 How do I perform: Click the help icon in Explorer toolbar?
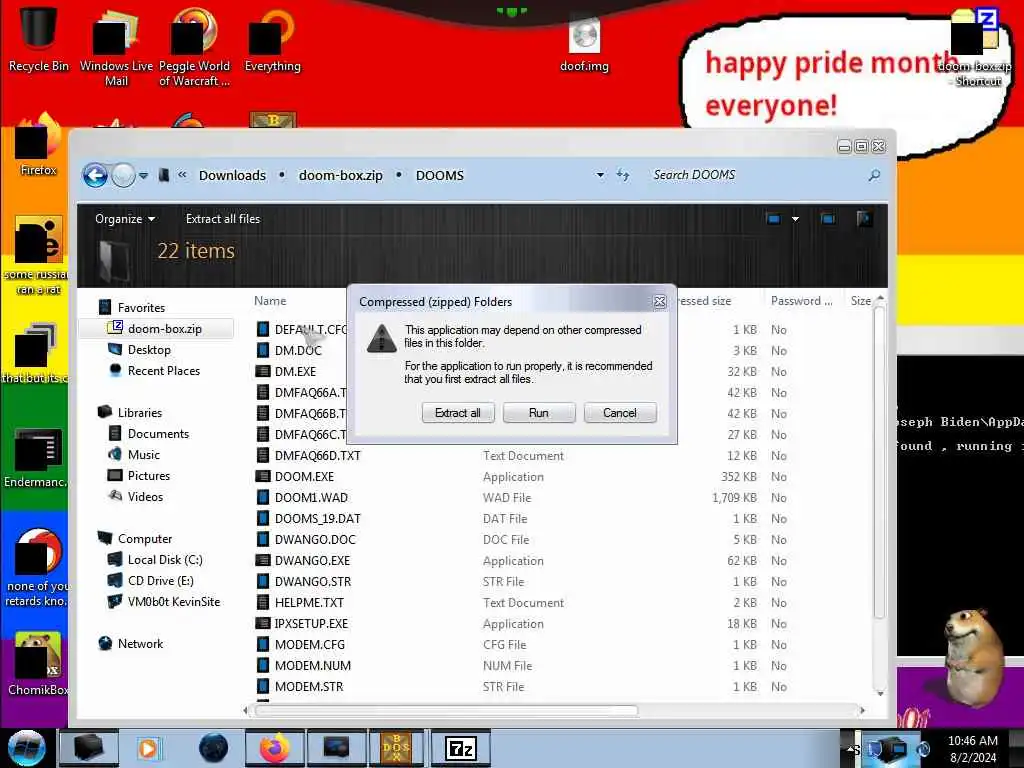click(x=864, y=219)
